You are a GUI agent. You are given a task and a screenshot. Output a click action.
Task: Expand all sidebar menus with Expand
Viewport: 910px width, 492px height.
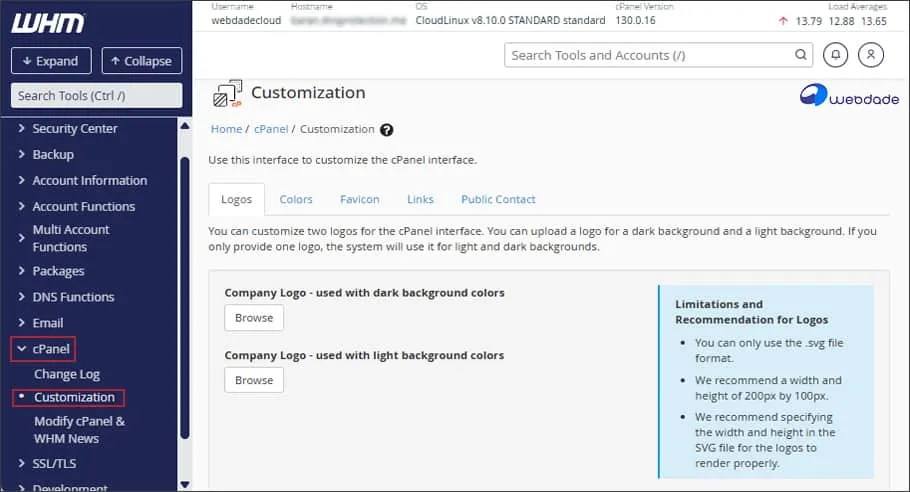(51, 61)
